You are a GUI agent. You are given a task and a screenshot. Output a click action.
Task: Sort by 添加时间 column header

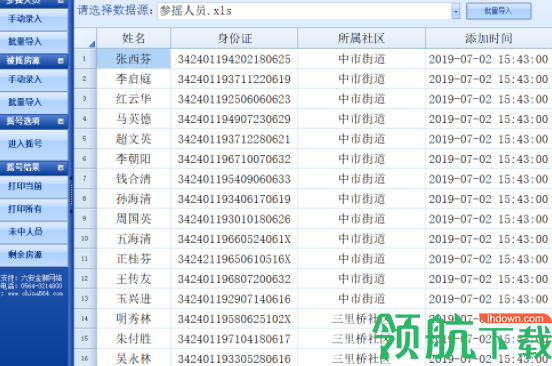[x=489, y=38]
